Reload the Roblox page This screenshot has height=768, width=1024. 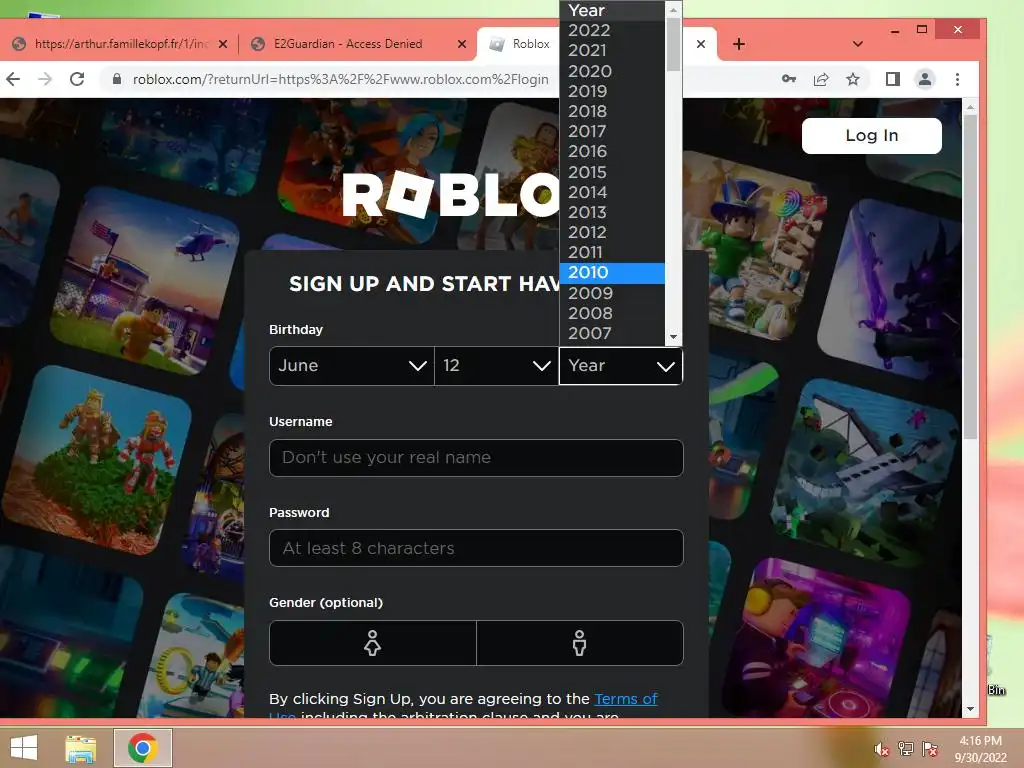tap(77, 80)
